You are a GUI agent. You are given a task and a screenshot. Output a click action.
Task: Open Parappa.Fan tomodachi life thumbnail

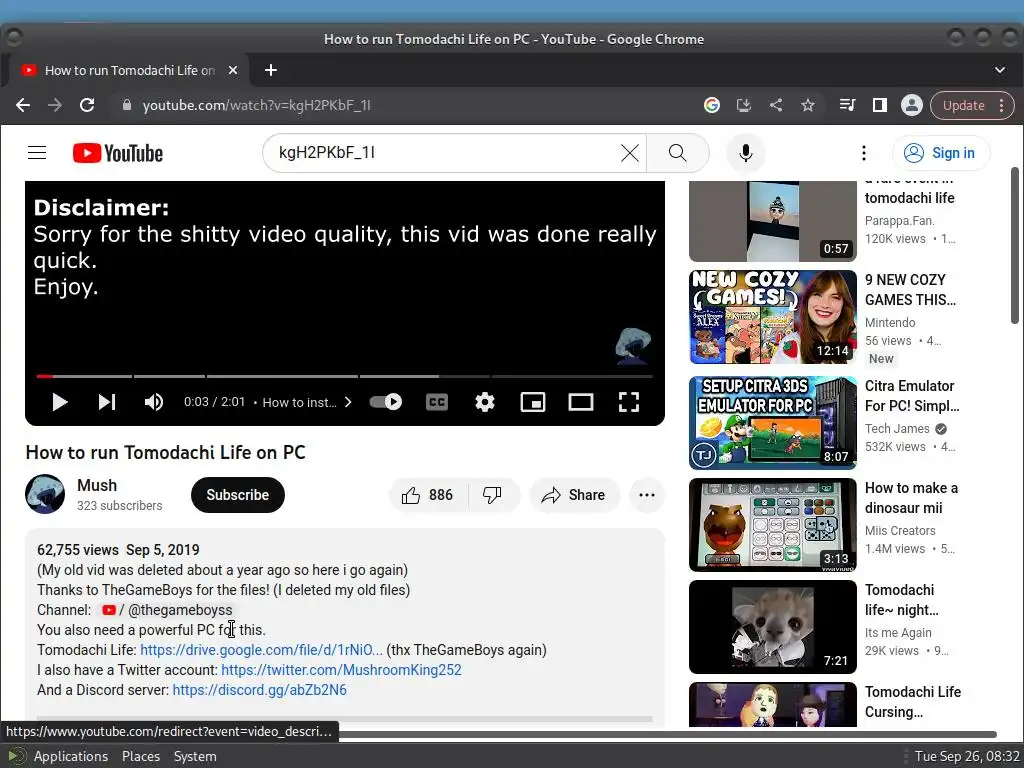pos(773,221)
